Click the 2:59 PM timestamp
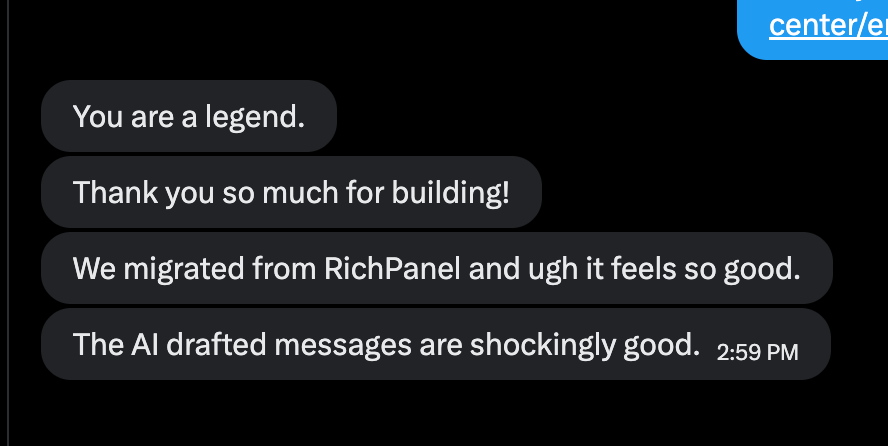Screen dimensions: 888x446 click(x=757, y=353)
